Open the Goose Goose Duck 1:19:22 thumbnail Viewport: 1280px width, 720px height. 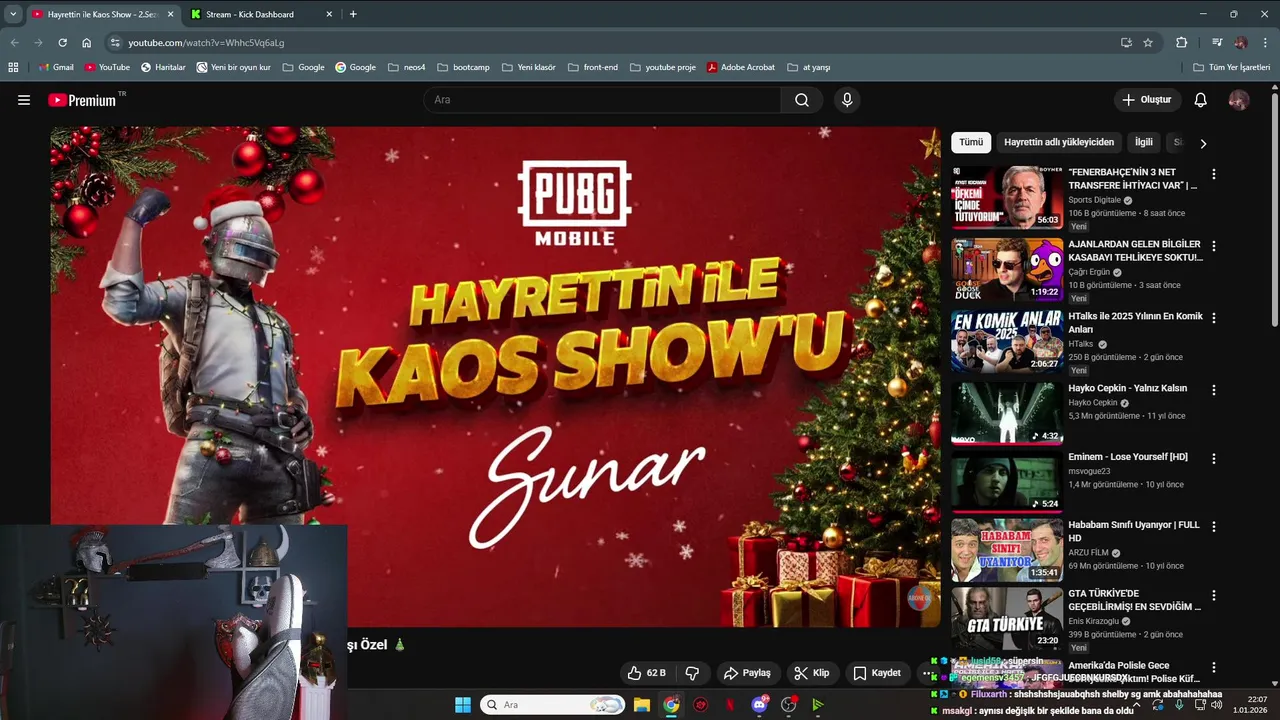coord(1007,270)
